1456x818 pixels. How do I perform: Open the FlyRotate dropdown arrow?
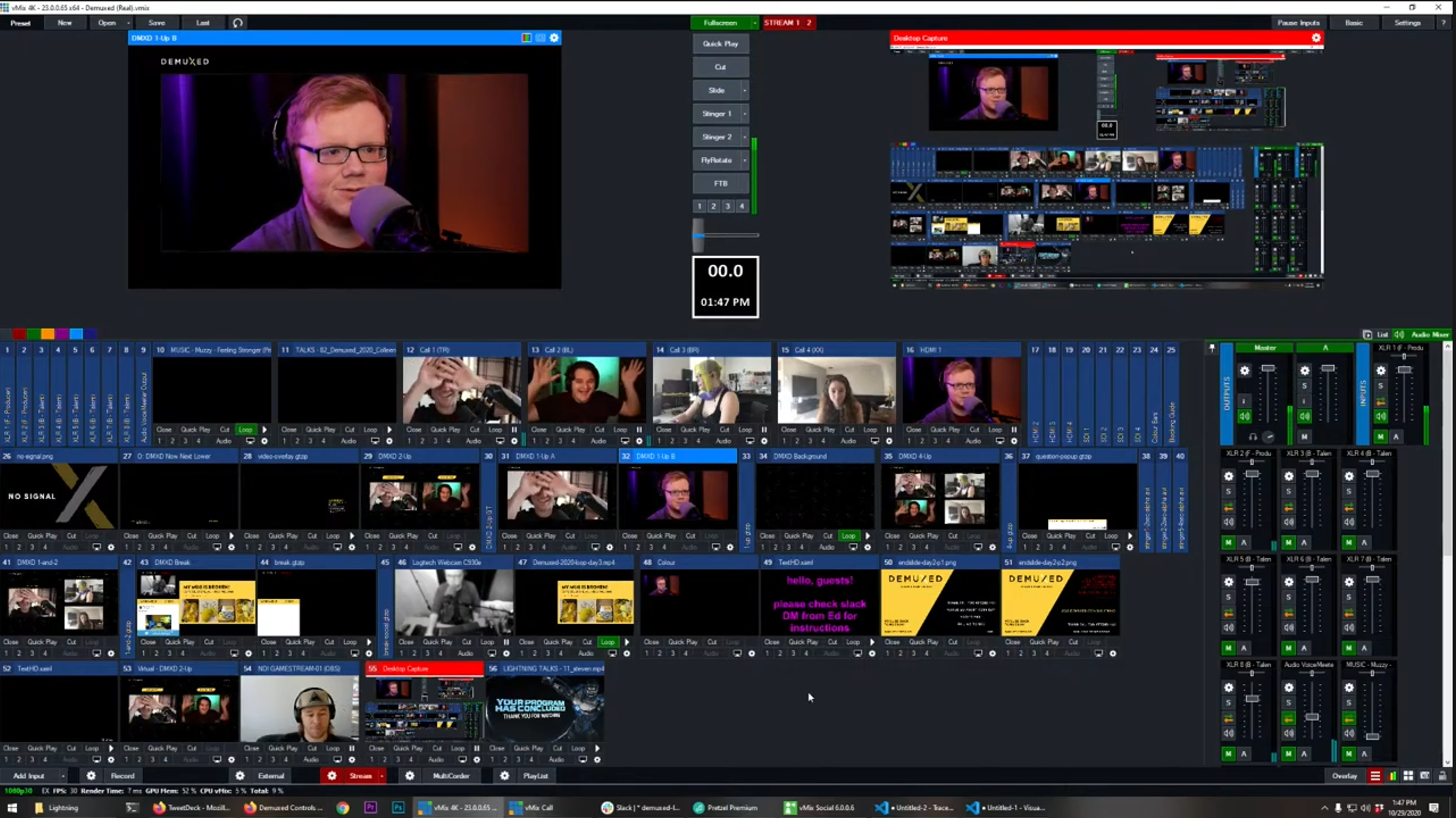tap(744, 160)
